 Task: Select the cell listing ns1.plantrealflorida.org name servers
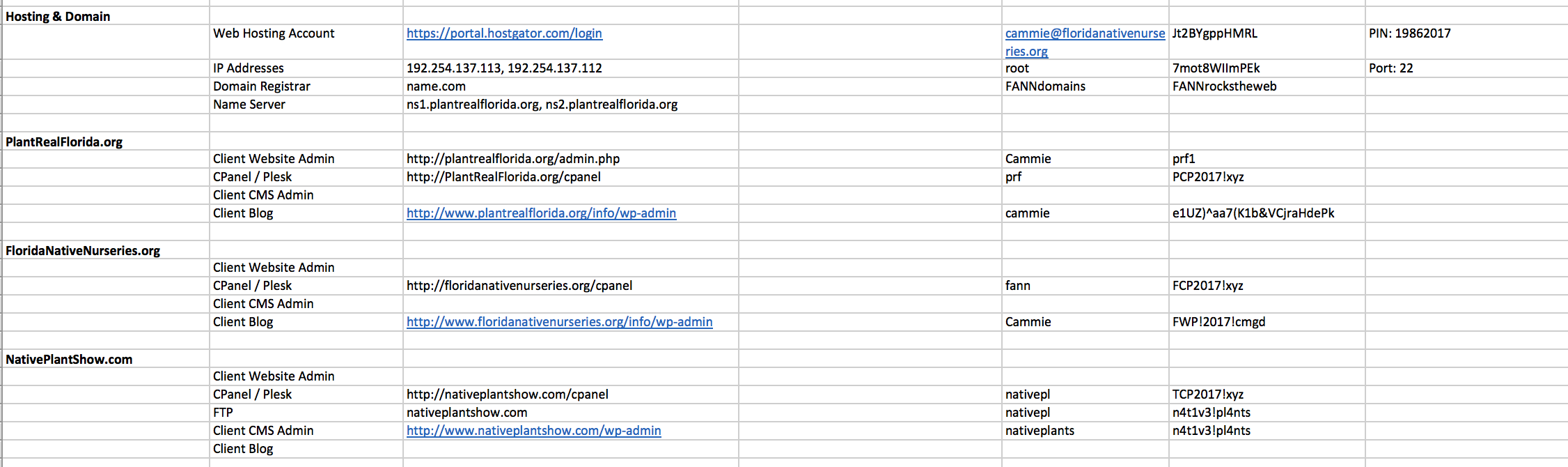pyautogui.click(x=542, y=105)
